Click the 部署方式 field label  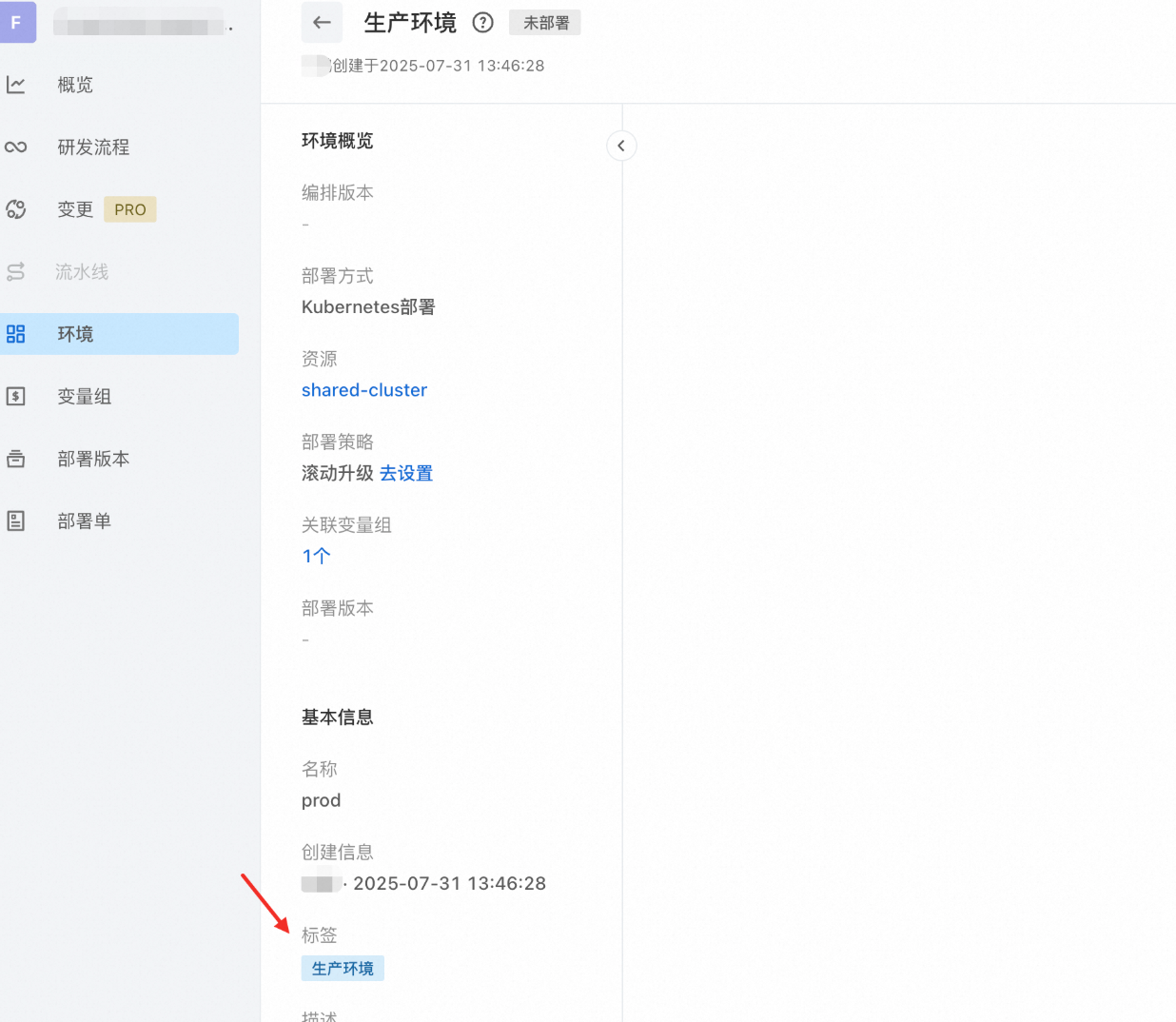[x=338, y=276]
